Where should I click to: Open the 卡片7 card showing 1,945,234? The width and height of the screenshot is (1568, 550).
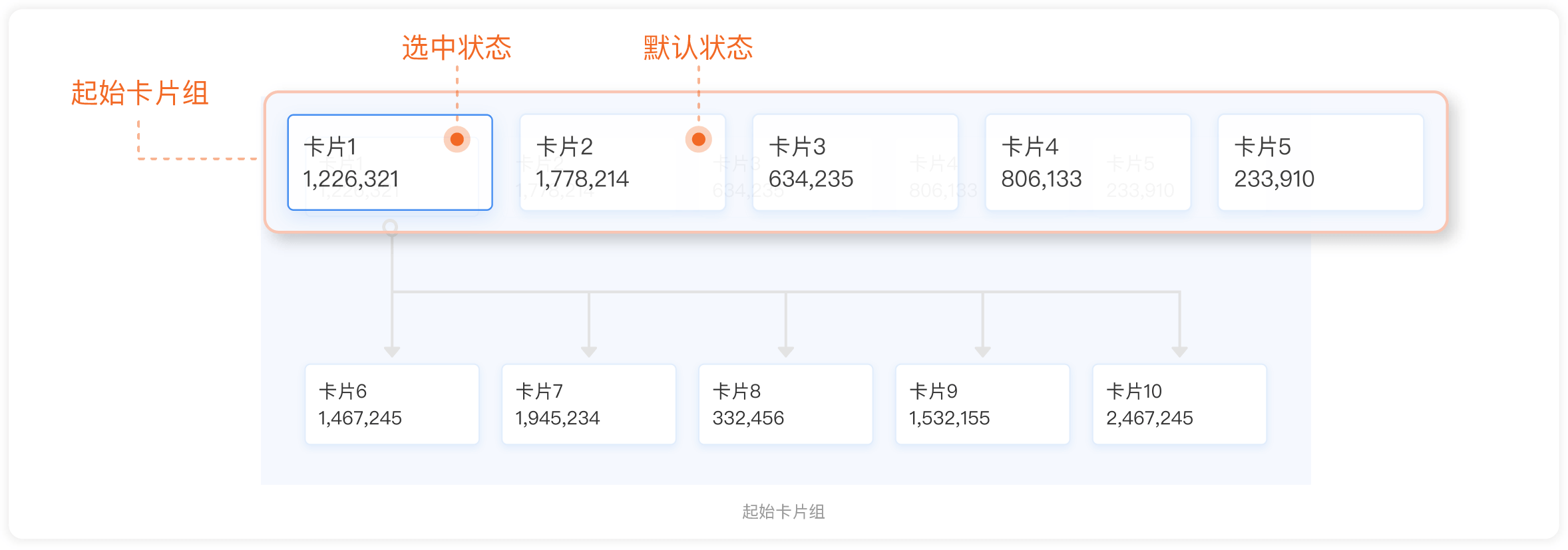[x=589, y=404]
